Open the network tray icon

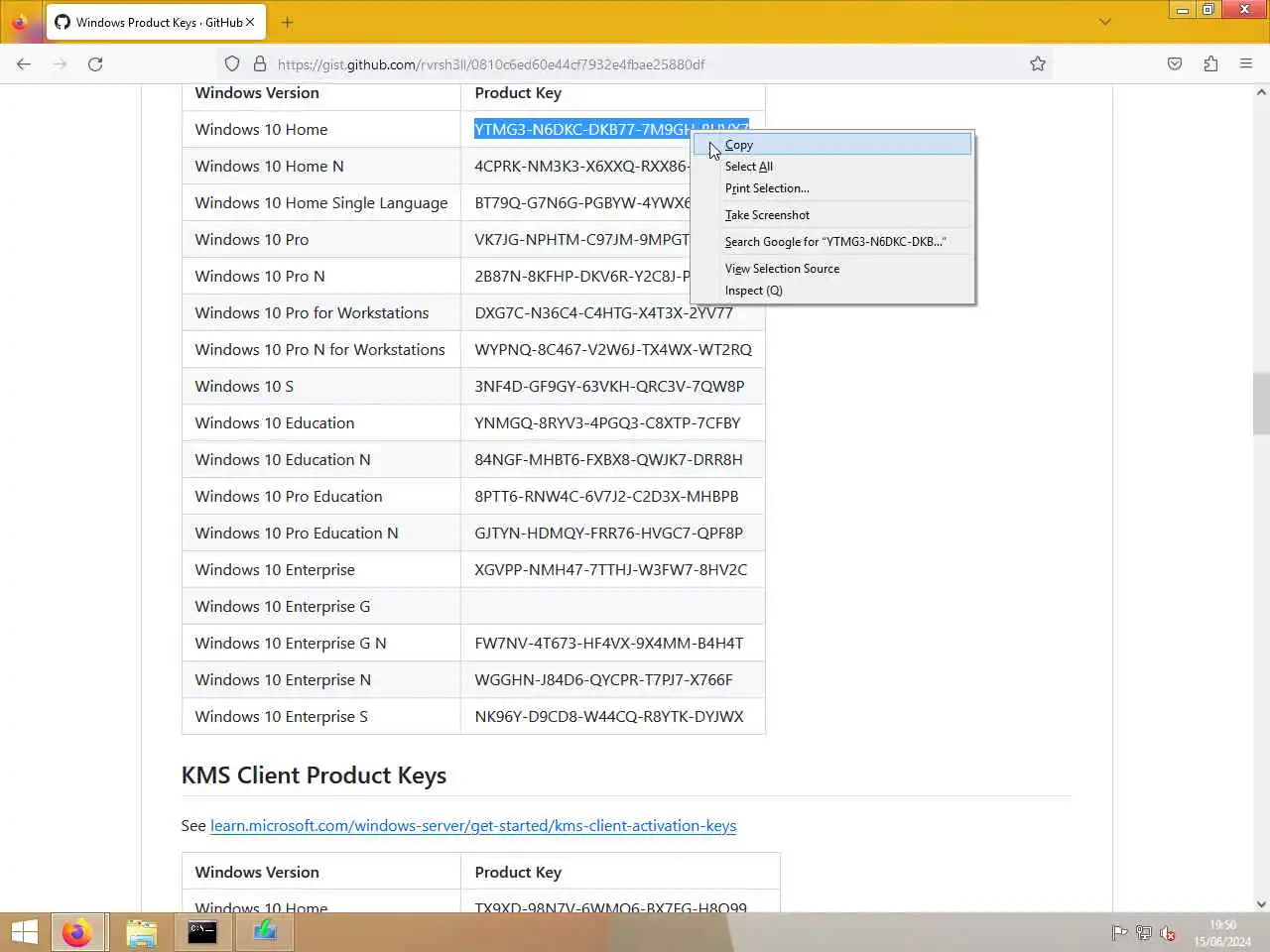(1143, 933)
